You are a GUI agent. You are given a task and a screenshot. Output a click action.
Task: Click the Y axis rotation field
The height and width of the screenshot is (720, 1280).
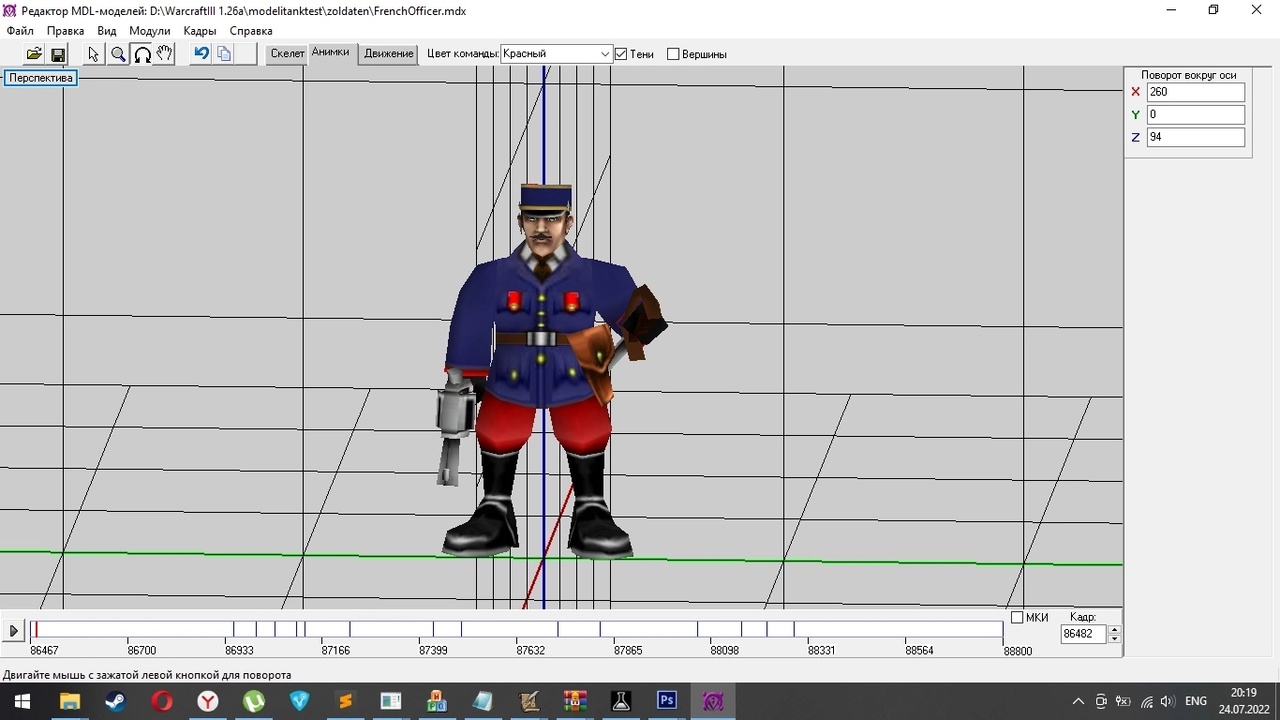click(x=1195, y=115)
